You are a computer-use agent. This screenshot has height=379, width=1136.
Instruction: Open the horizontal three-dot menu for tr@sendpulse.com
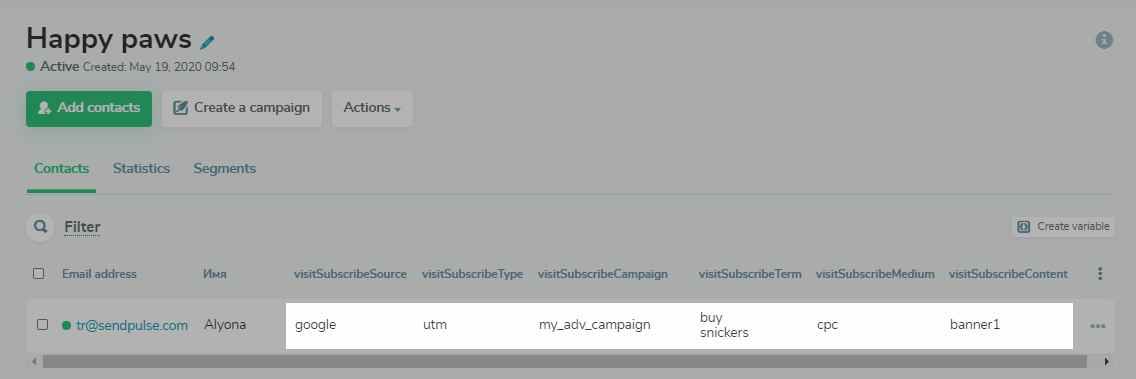[1098, 326]
